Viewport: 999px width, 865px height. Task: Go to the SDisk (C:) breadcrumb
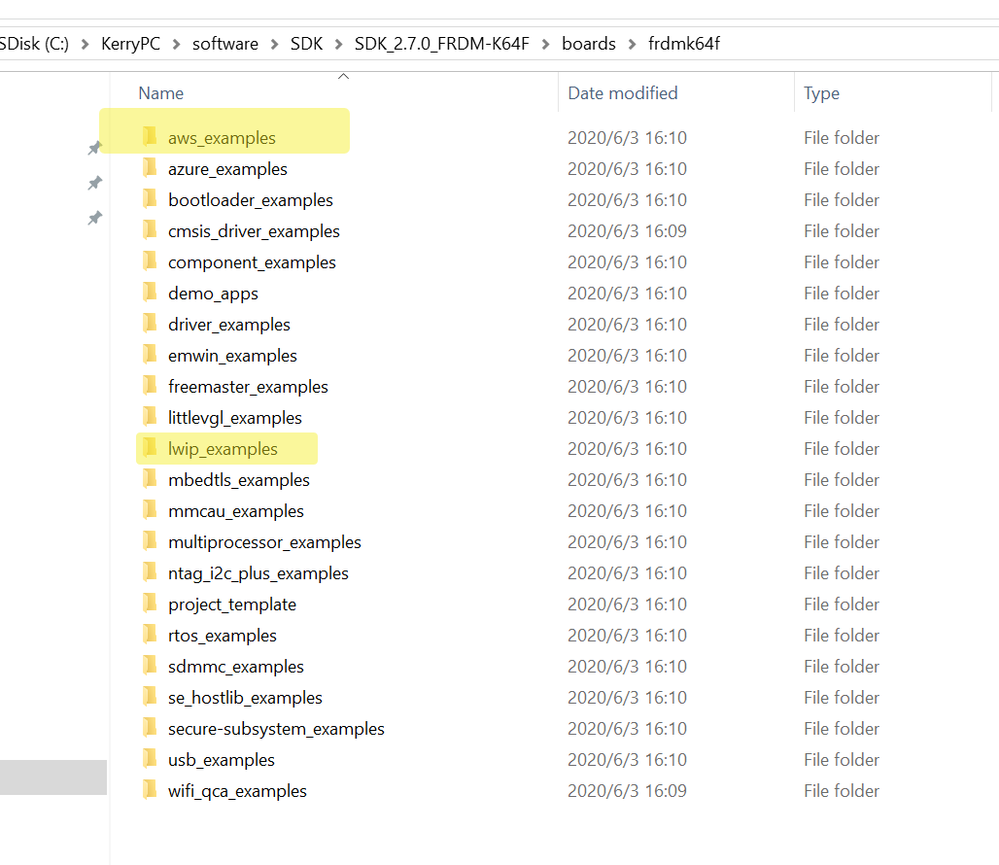coord(34,44)
